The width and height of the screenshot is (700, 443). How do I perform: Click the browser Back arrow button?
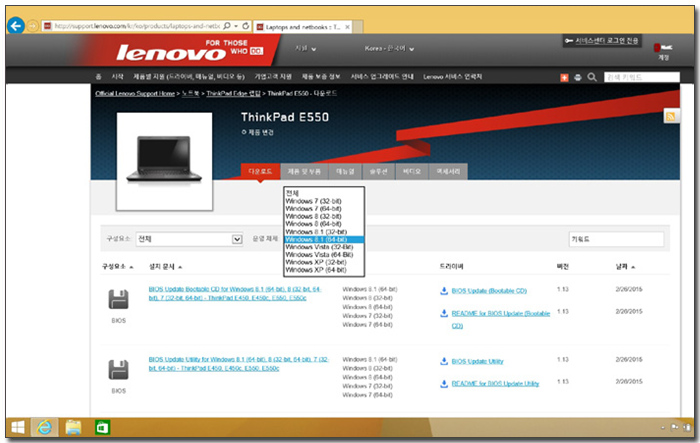16,26
